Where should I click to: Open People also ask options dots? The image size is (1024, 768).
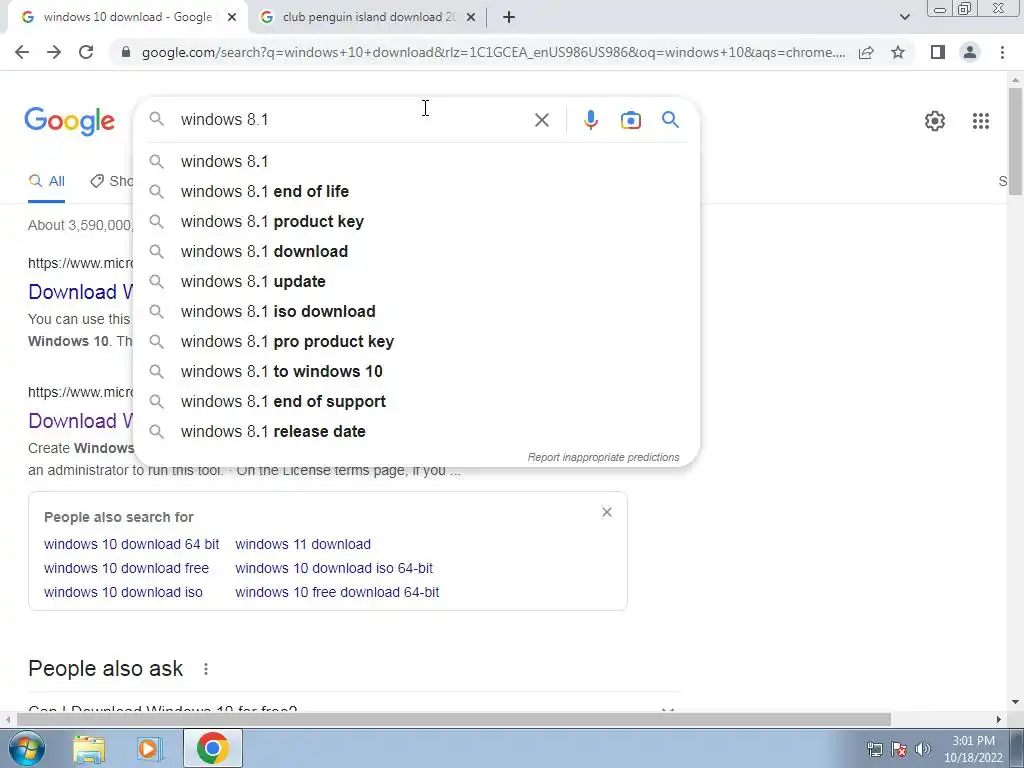206,669
